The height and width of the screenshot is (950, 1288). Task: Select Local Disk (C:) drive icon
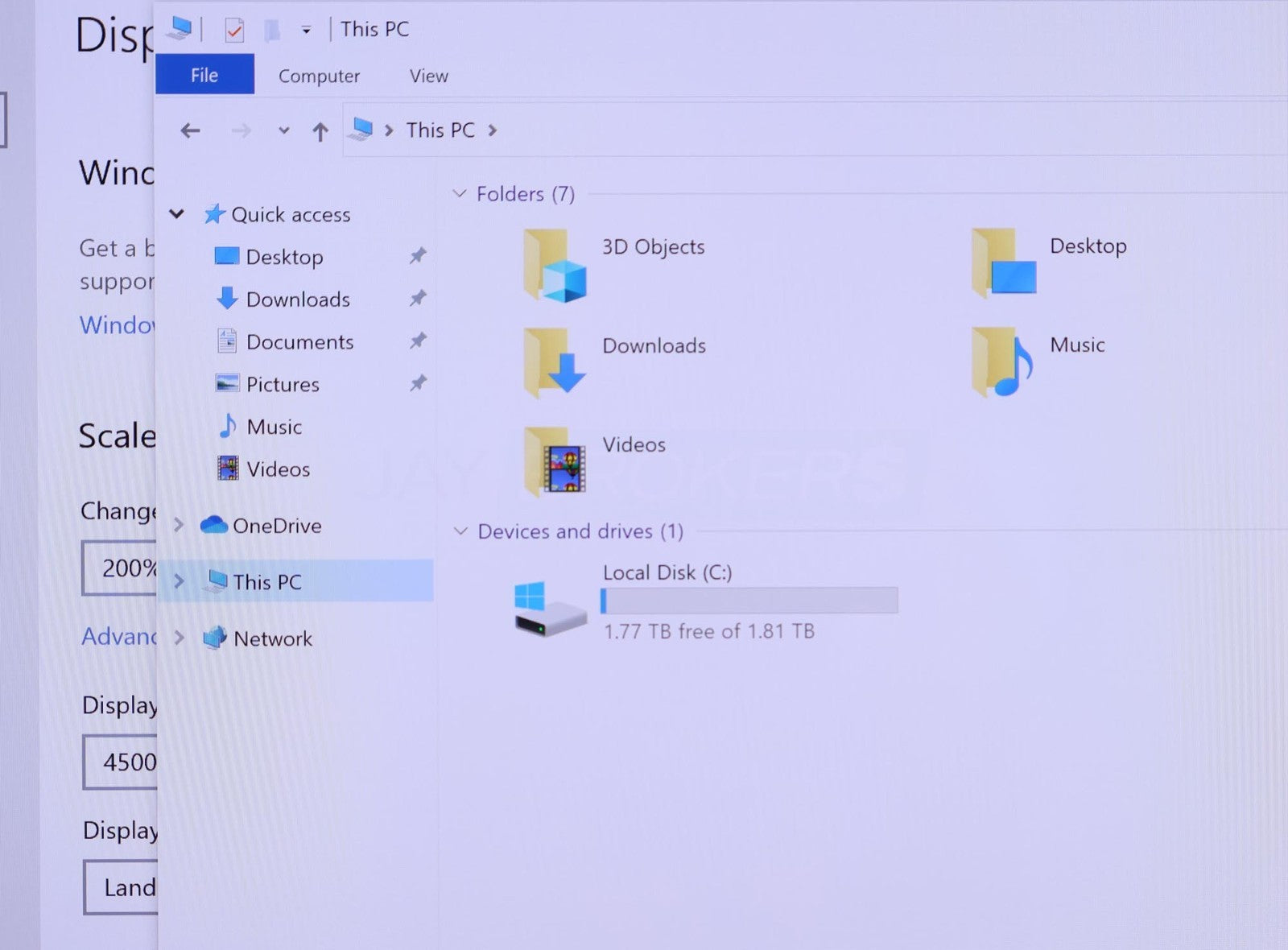tap(550, 609)
